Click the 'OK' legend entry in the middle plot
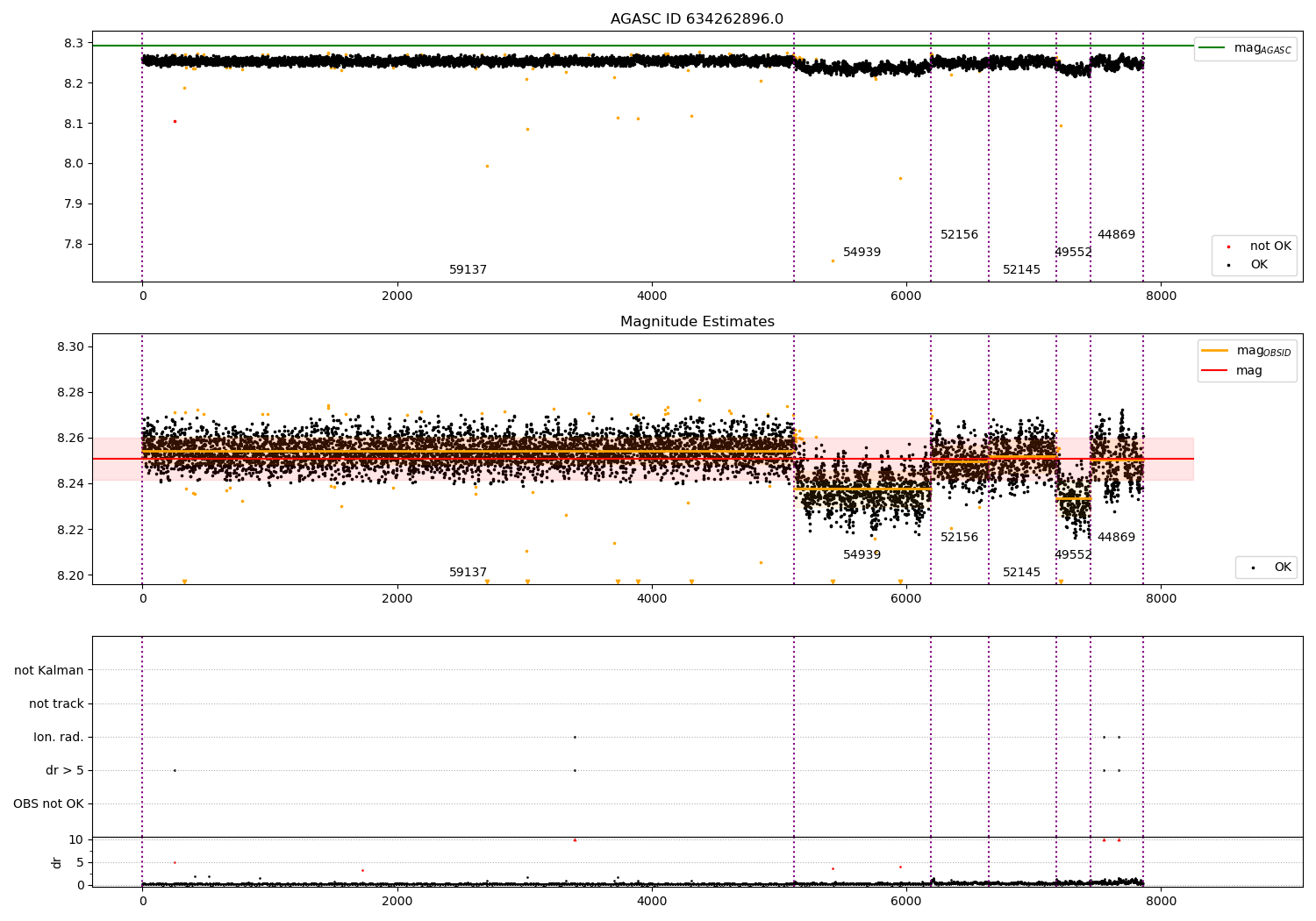This screenshot has height=921, width=1316. coord(1270,568)
